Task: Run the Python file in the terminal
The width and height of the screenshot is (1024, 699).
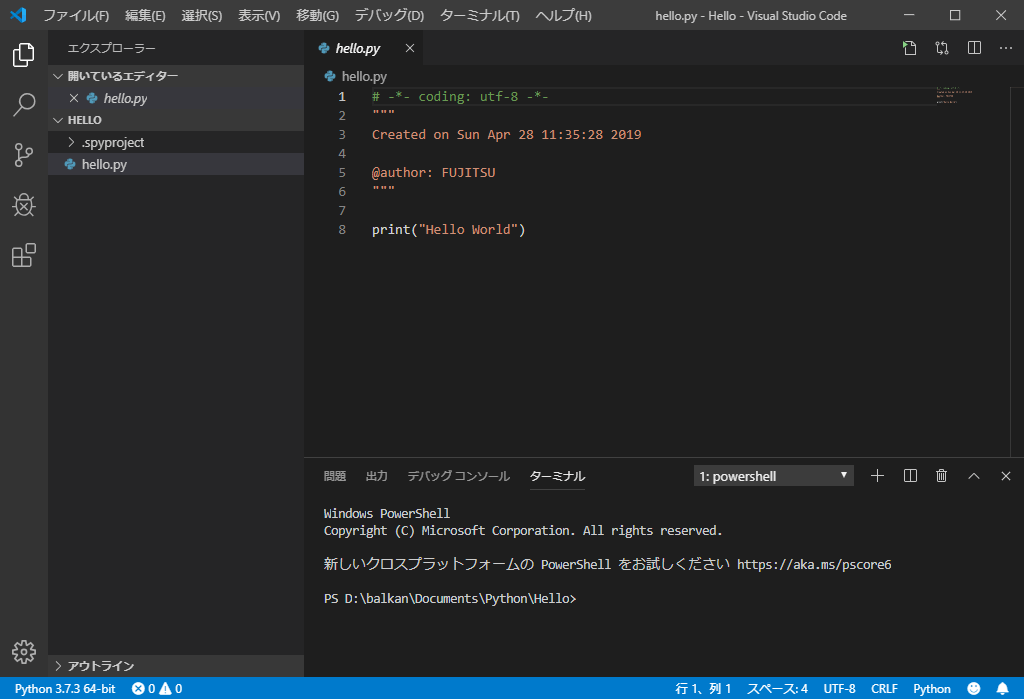Action: pos(909,47)
